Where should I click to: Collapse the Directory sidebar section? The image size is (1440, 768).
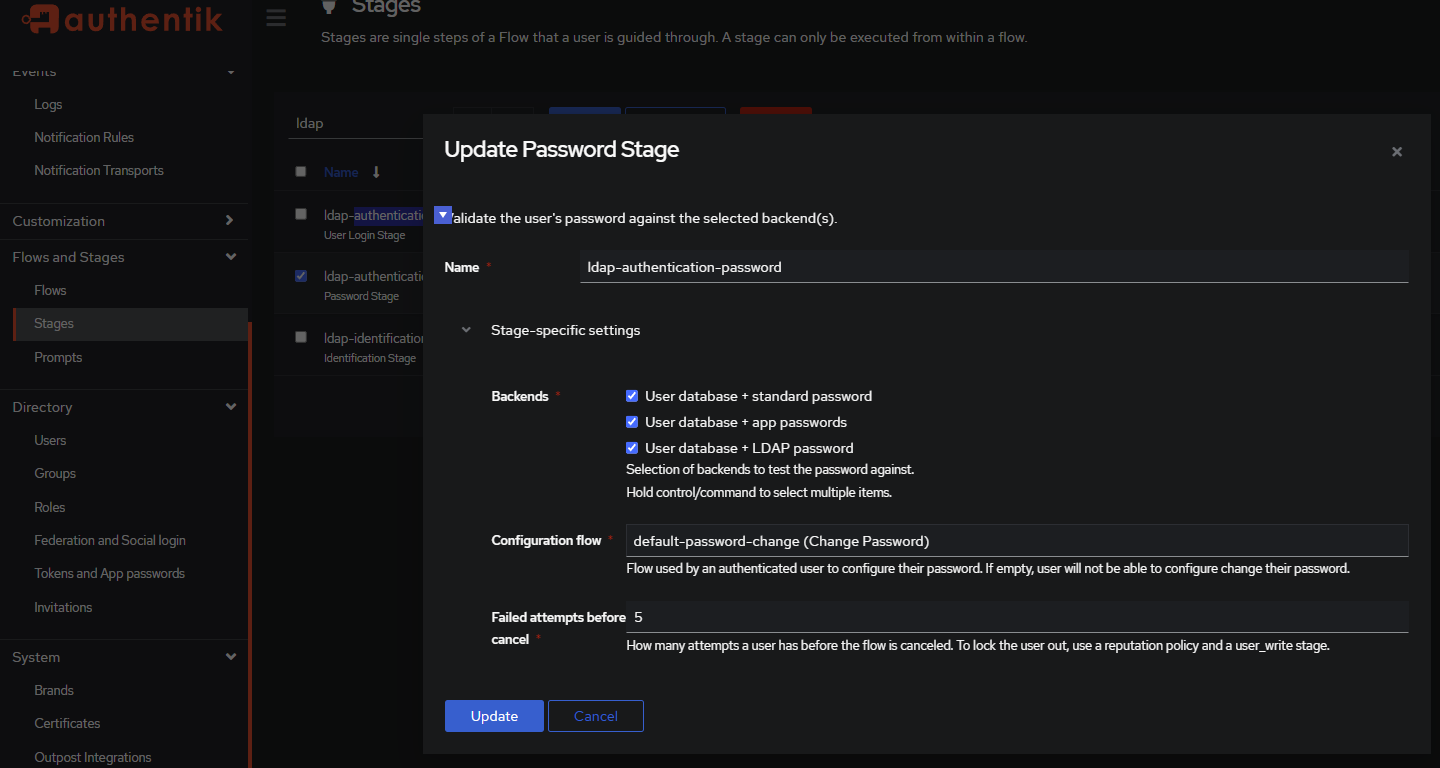[231, 407]
